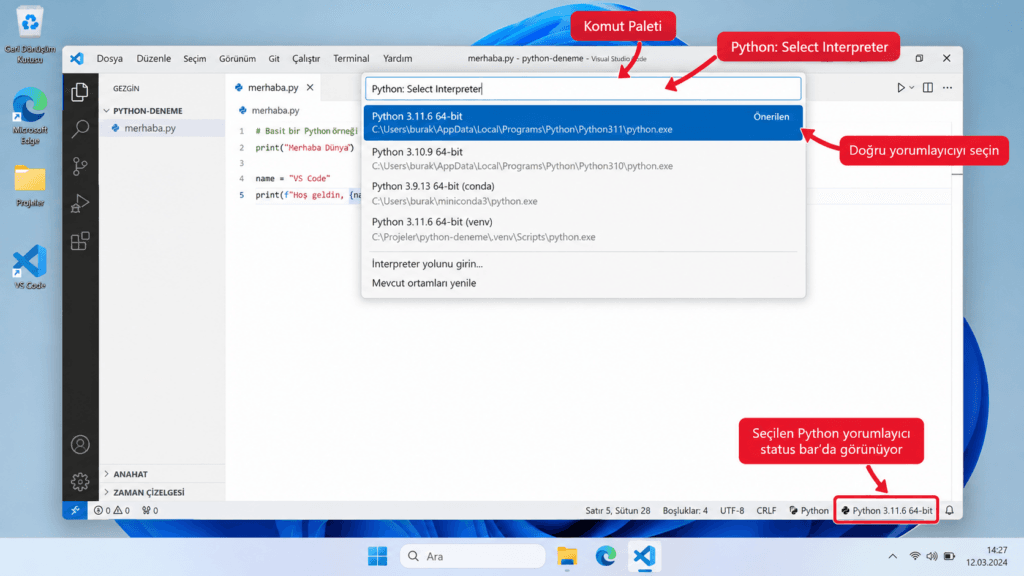Open the Manage gear icon

[80, 482]
